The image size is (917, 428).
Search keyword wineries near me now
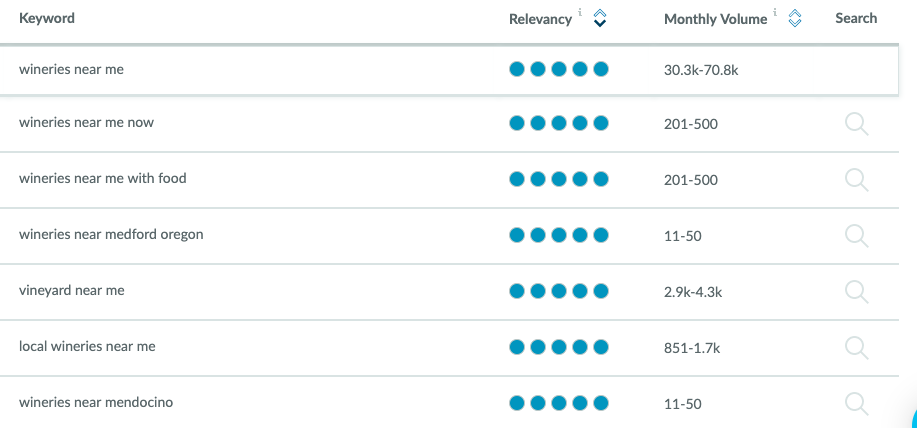tap(857, 125)
